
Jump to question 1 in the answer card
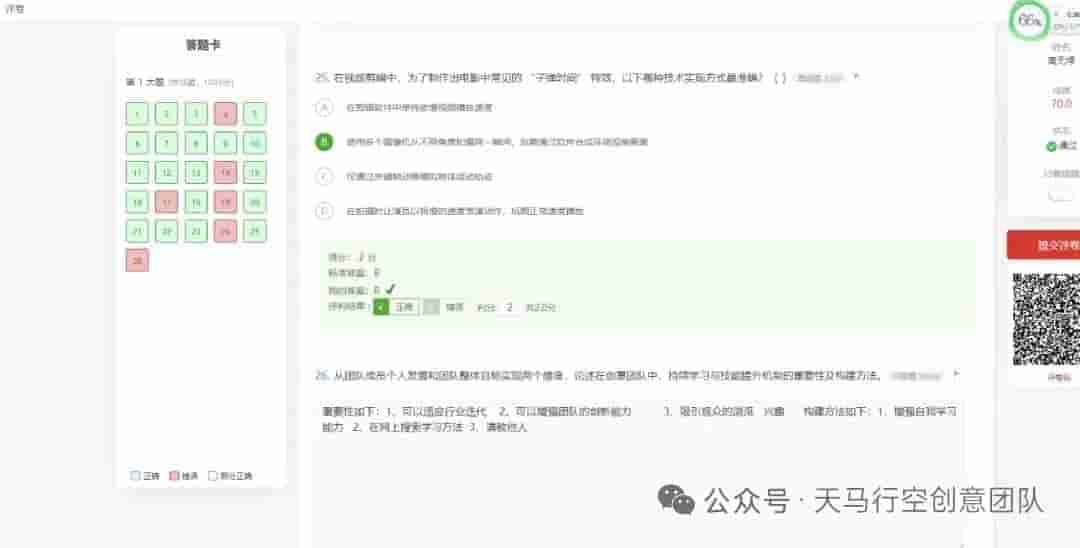[x=137, y=114]
